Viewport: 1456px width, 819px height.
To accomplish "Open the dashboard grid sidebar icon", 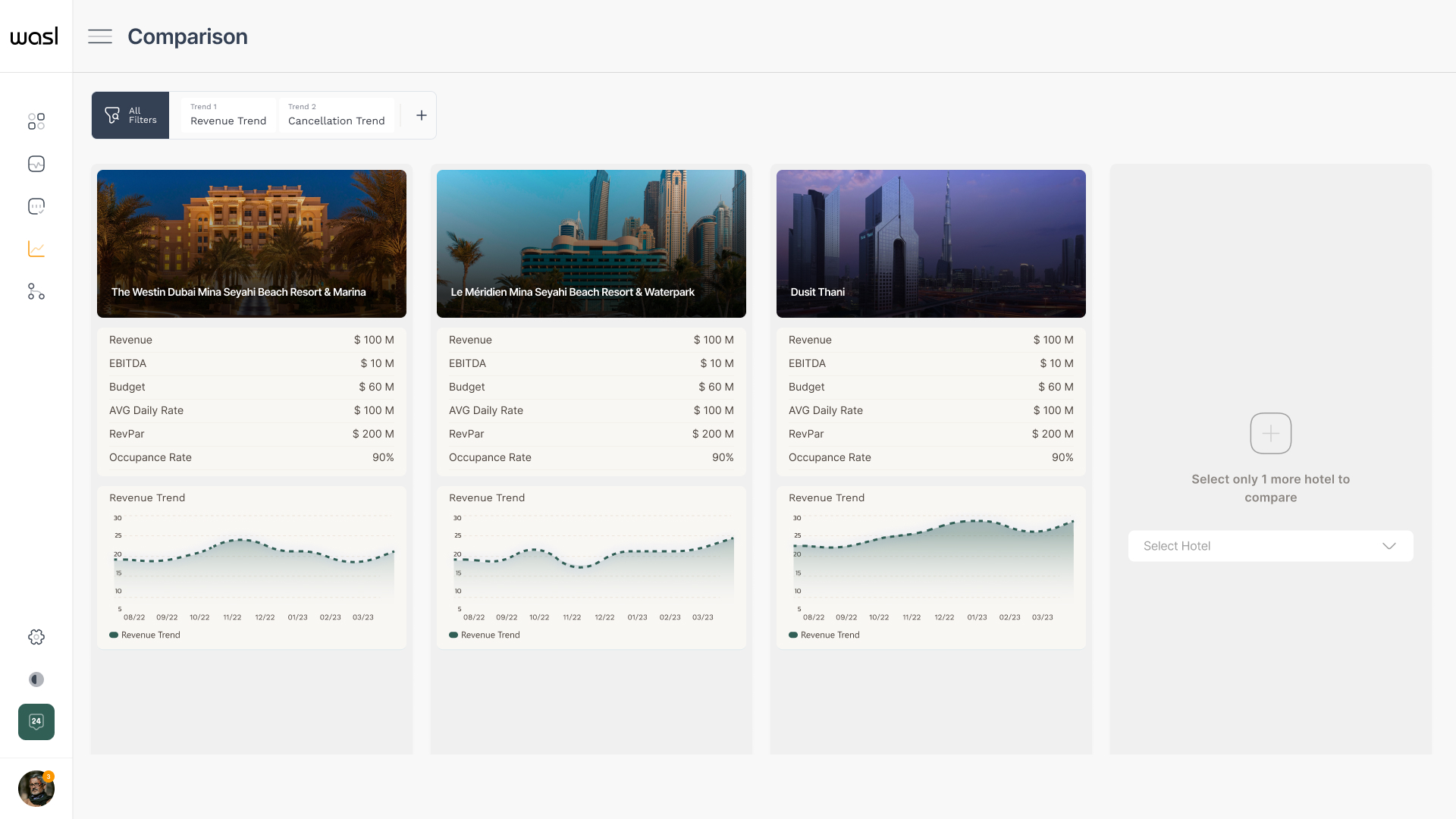I will [x=36, y=121].
